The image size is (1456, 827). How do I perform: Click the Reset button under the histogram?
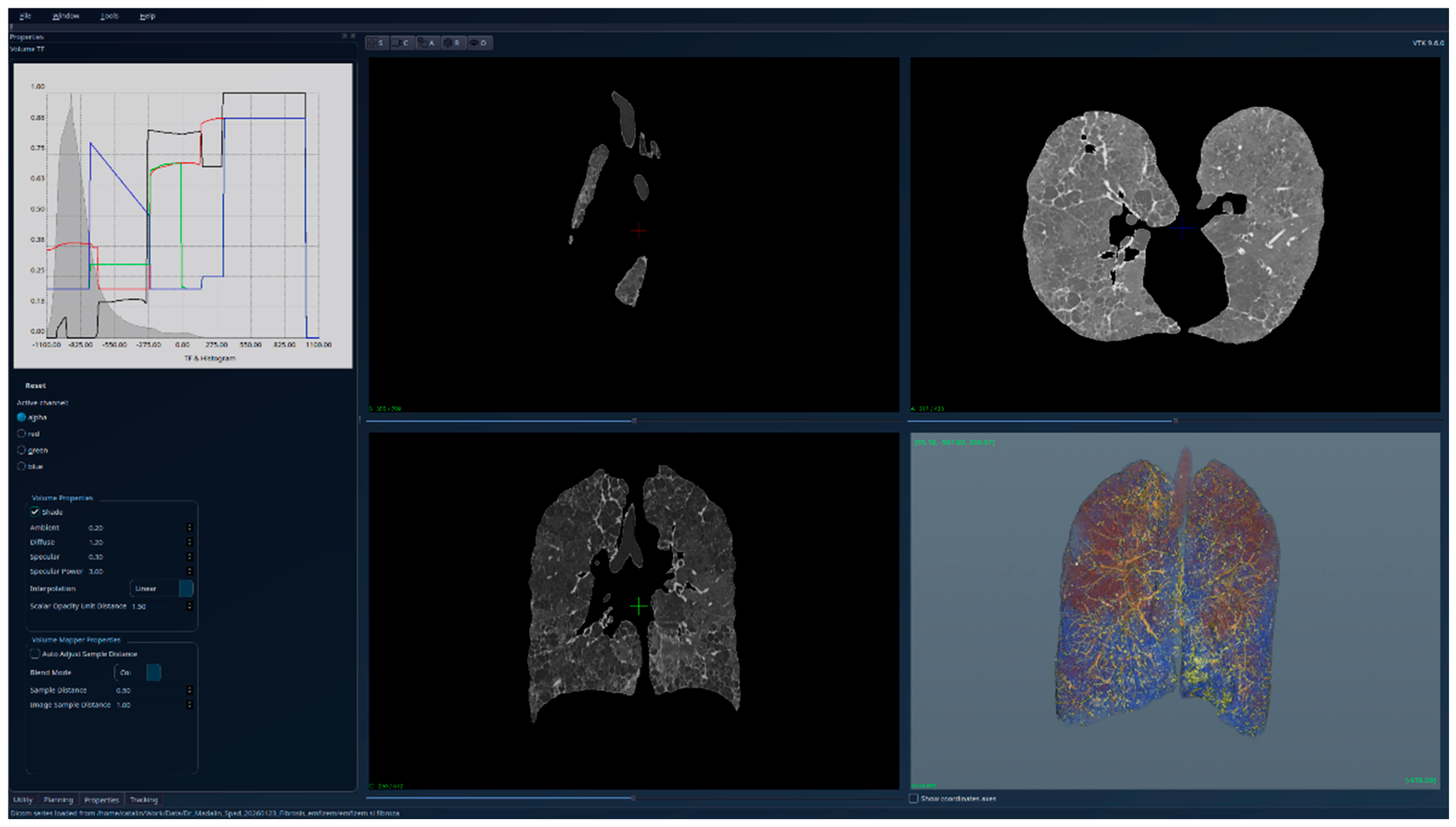35,386
